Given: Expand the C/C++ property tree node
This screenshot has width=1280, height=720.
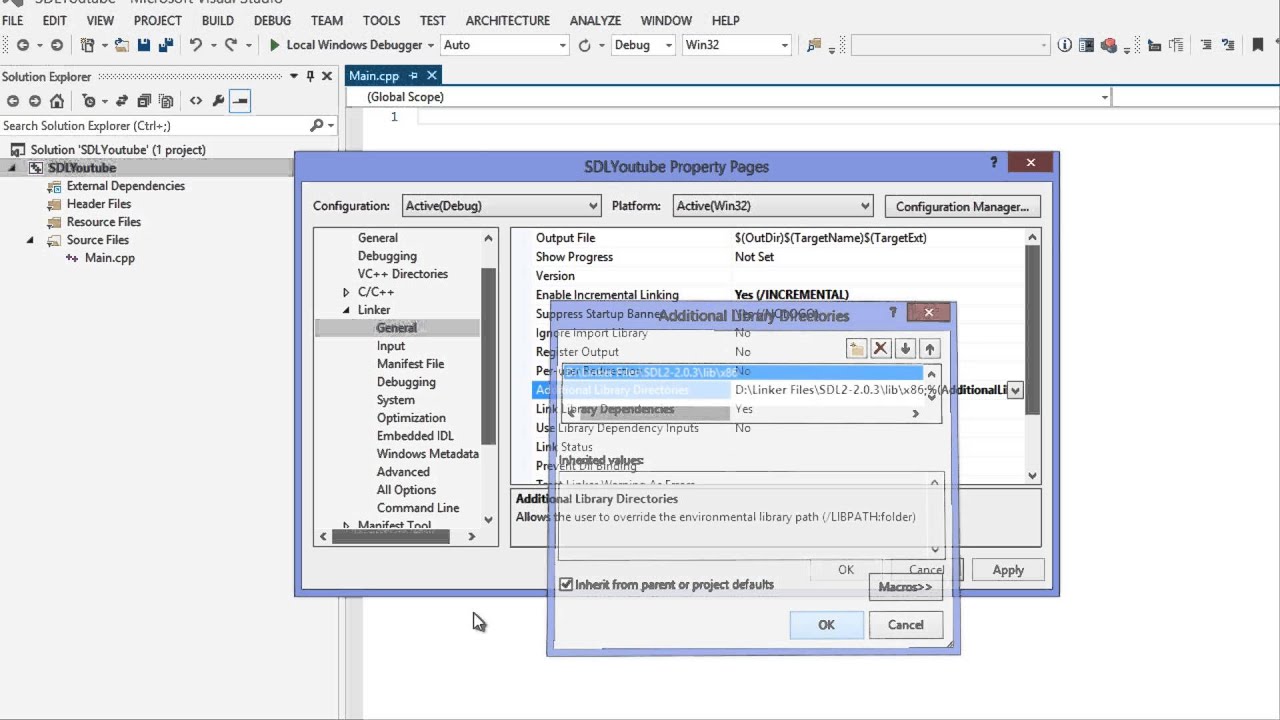Looking at the screenshot, I should pos(346,292).
